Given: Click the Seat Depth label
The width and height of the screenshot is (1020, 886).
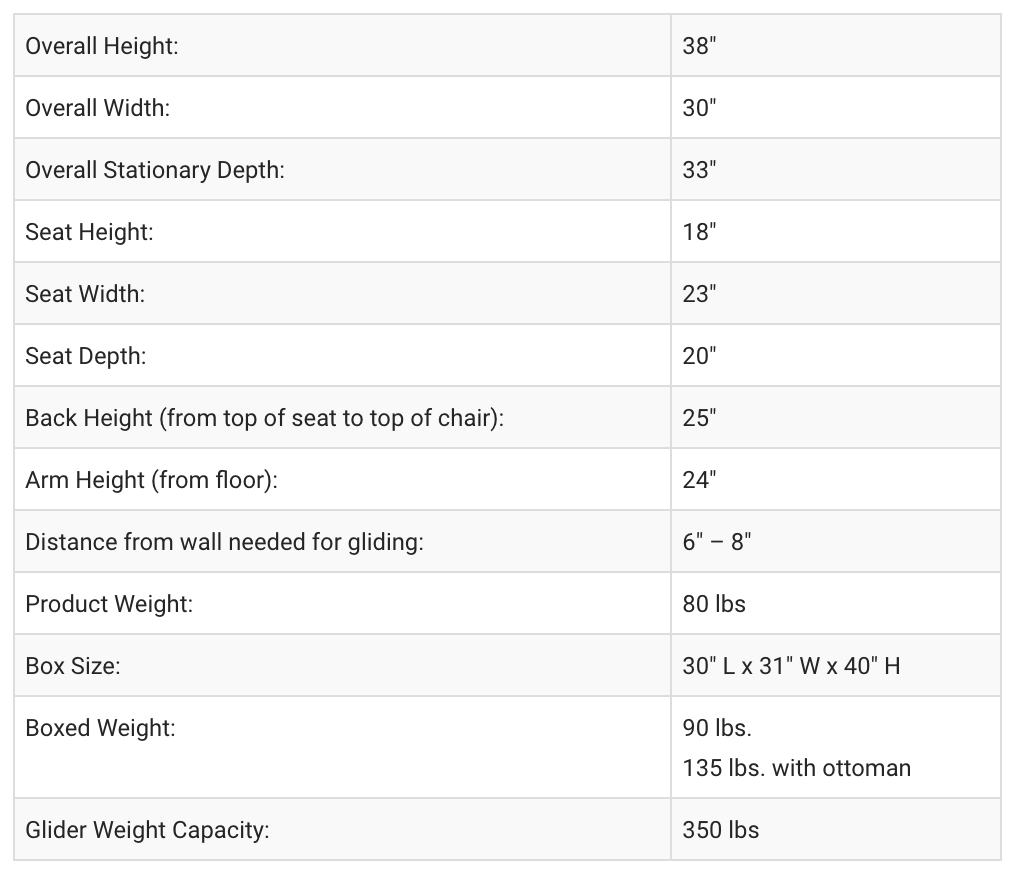Looking at the screenshot, I should point(86,356).
